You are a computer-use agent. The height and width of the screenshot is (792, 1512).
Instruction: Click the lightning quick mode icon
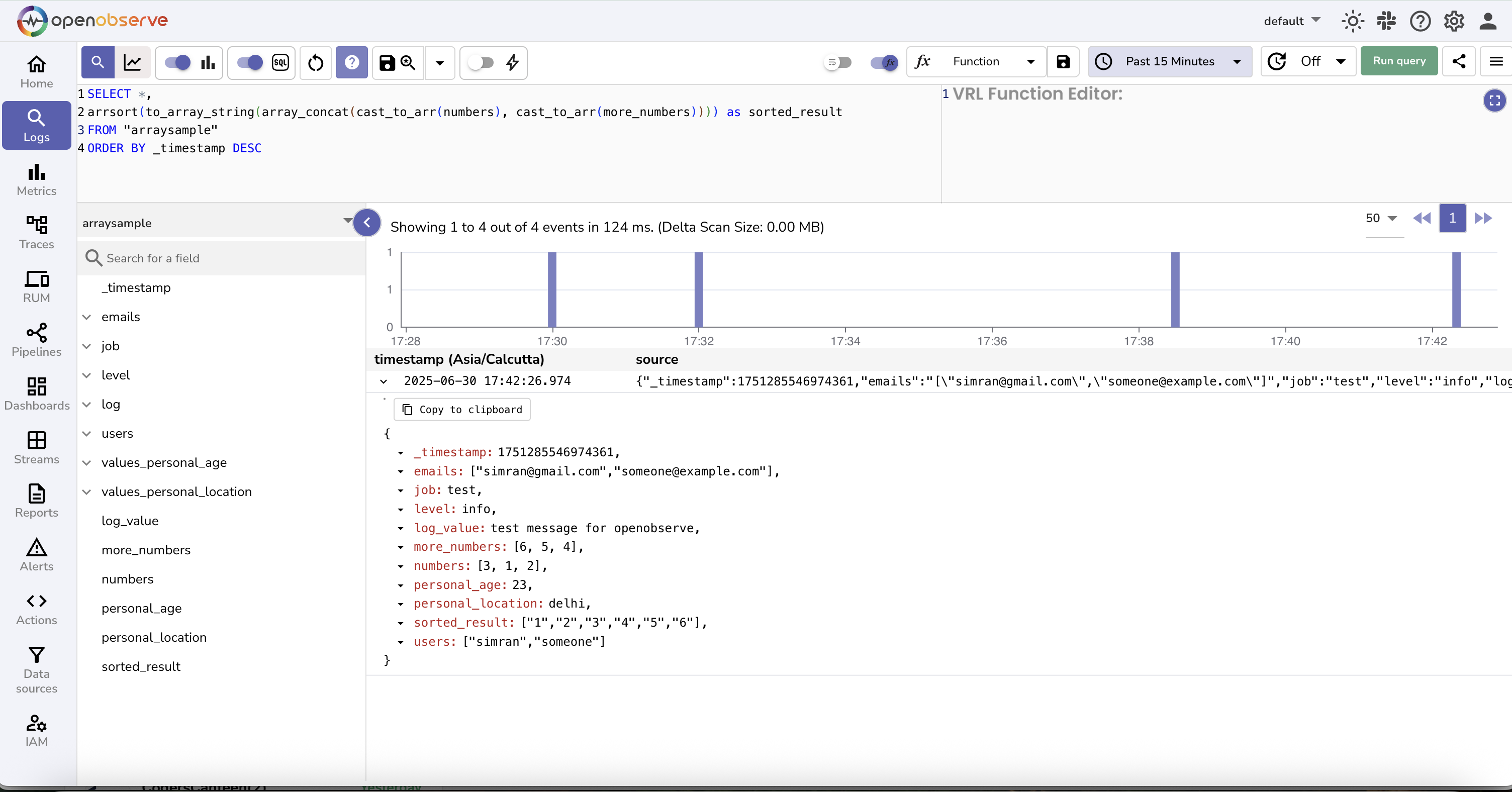click(512, 63)
